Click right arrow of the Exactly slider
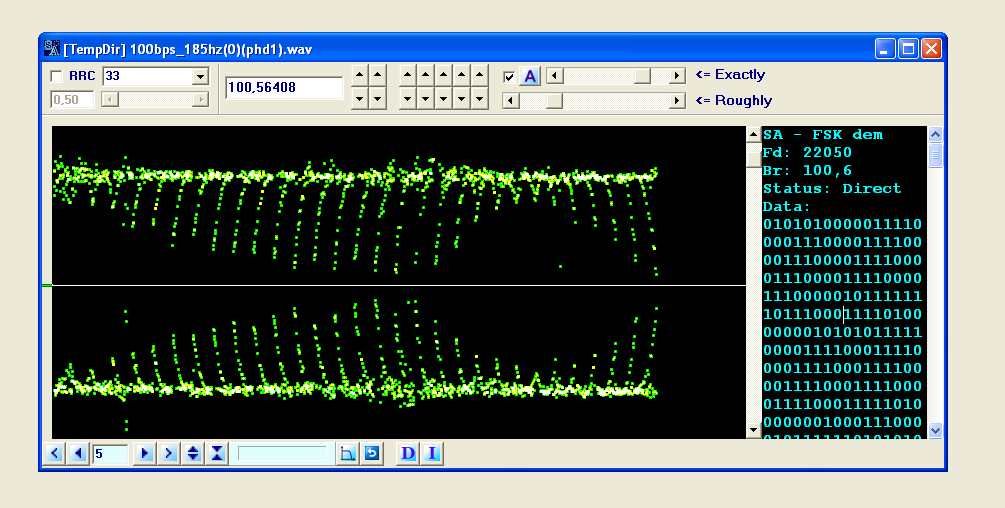Screen dimensions: 1005x508 click(677, 76)
